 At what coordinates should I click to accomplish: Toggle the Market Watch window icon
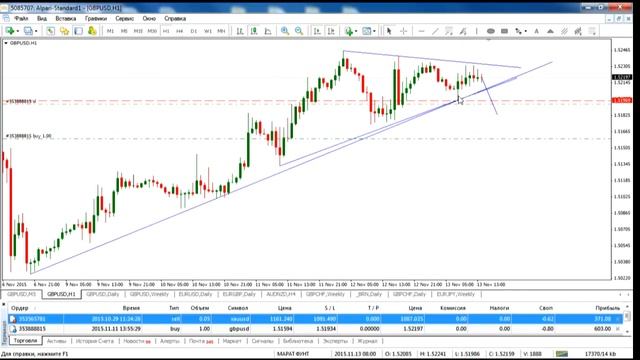point(50,31)
